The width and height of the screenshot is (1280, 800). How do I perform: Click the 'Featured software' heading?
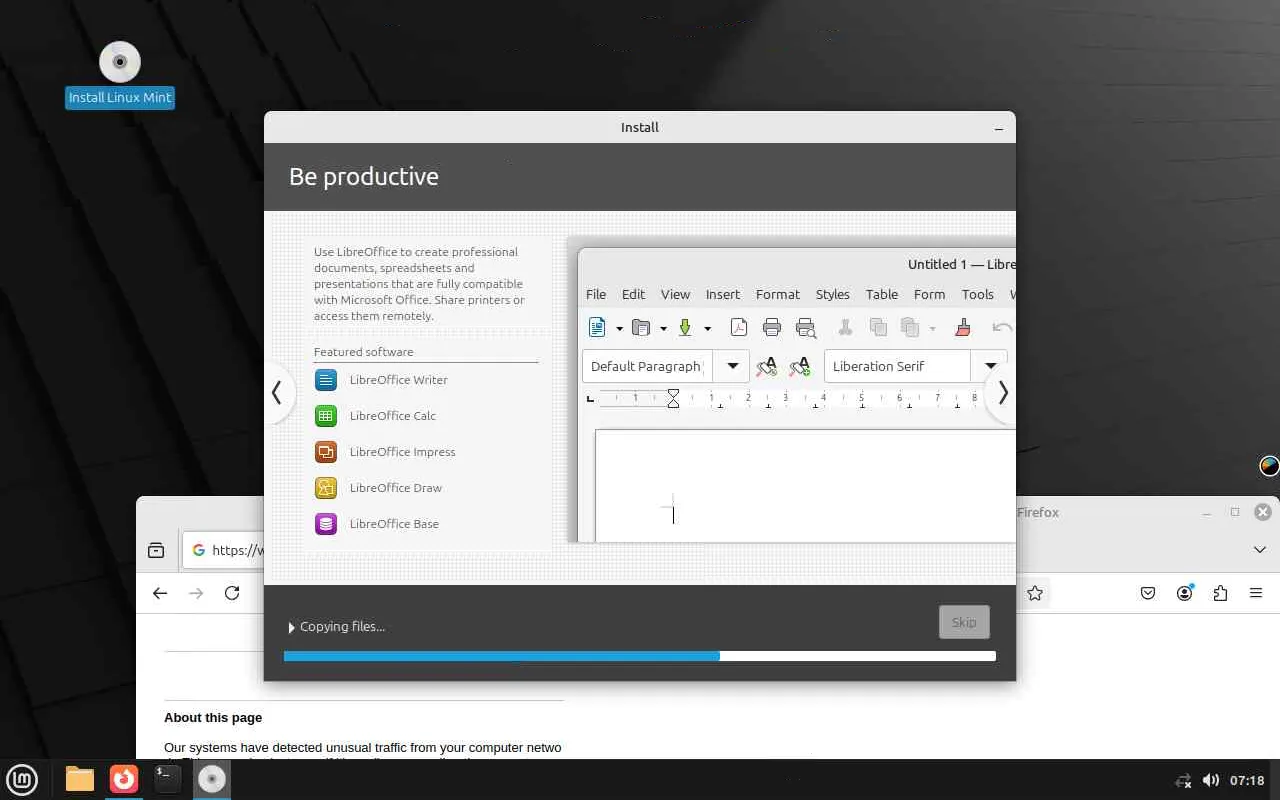(364, 352)
